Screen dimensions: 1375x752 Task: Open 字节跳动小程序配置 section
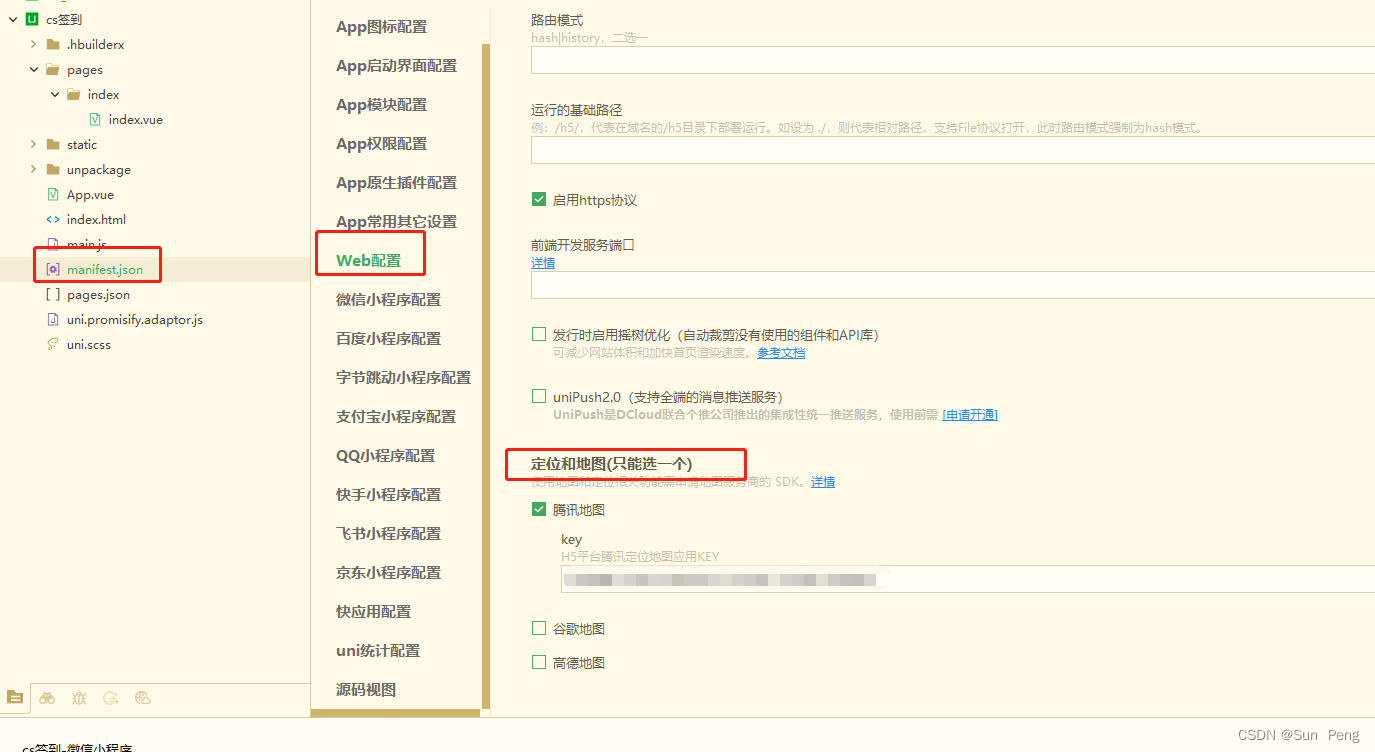(x=403, y=378)
